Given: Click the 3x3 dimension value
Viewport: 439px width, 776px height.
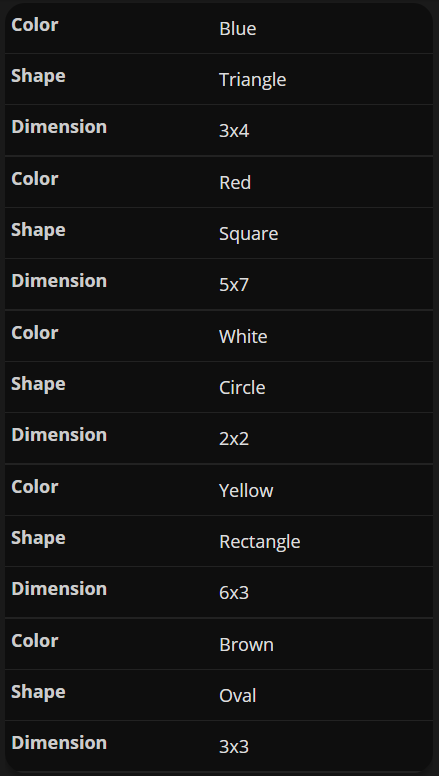Looking at the screenshot, I should [234, 746].
